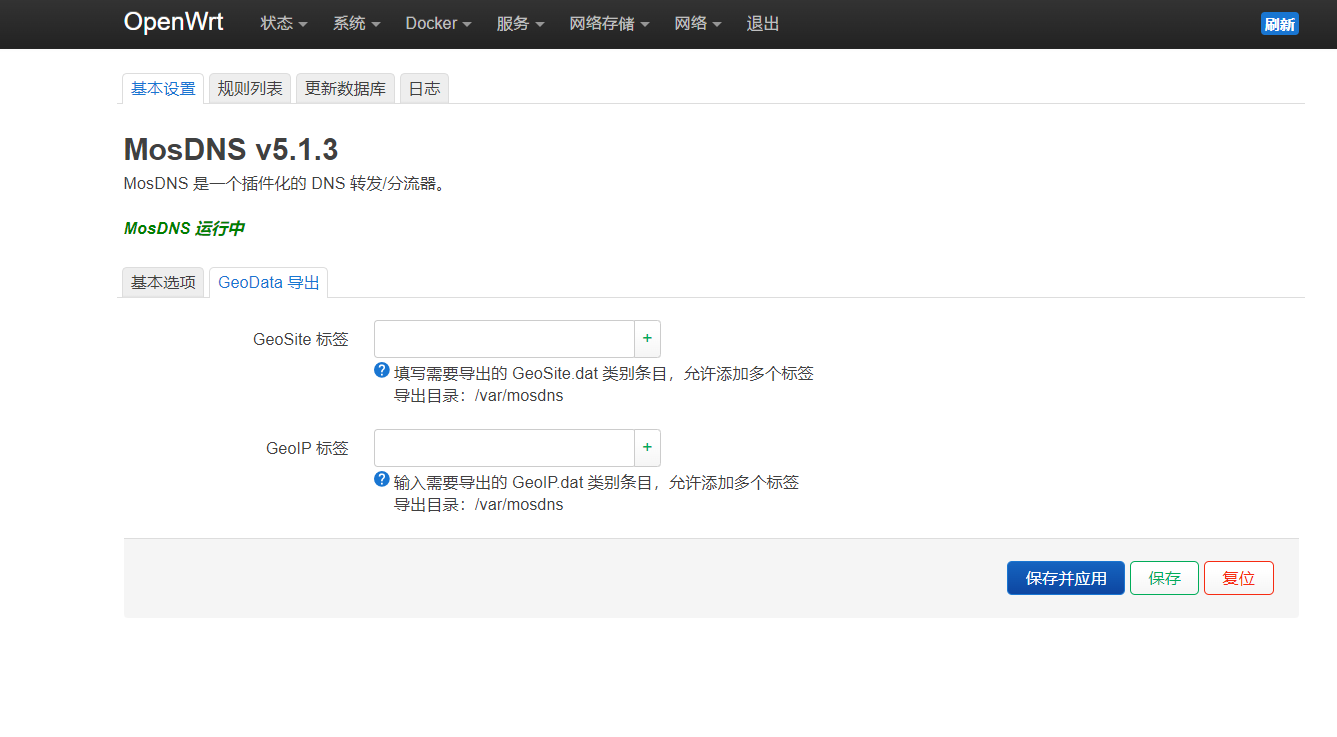Open the Docker dropdown menu
1337x737 pixels.
438,24
